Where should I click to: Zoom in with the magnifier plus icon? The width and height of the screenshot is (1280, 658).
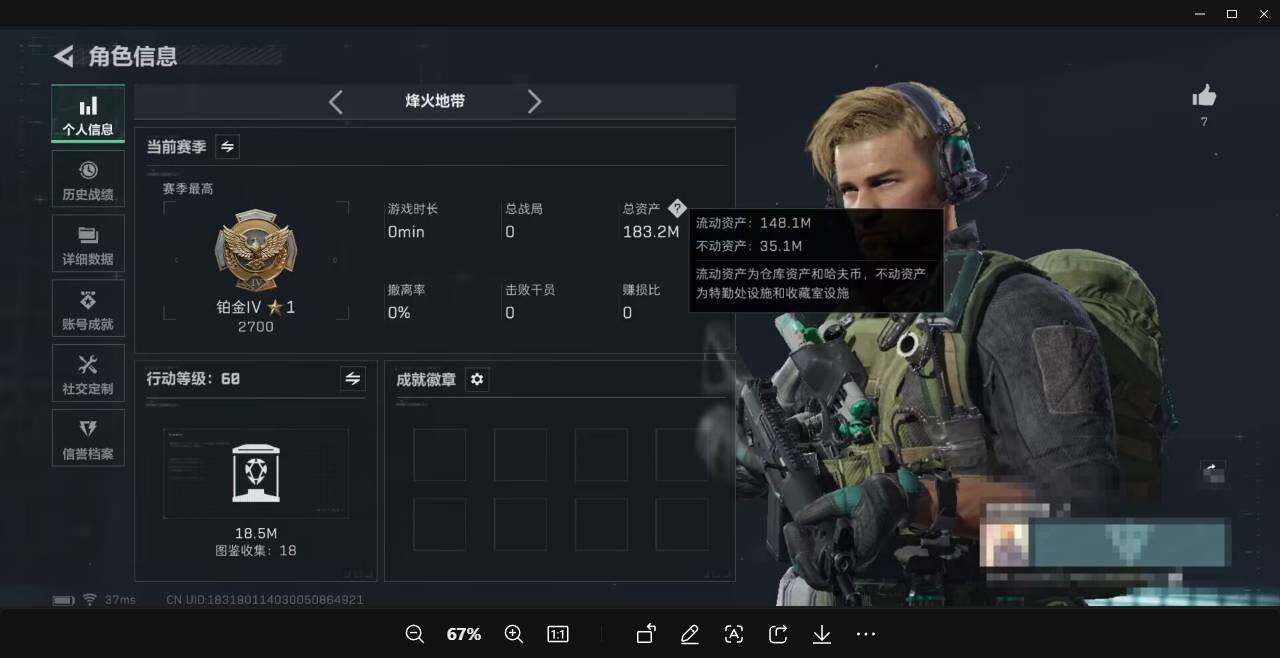(514, 634)
